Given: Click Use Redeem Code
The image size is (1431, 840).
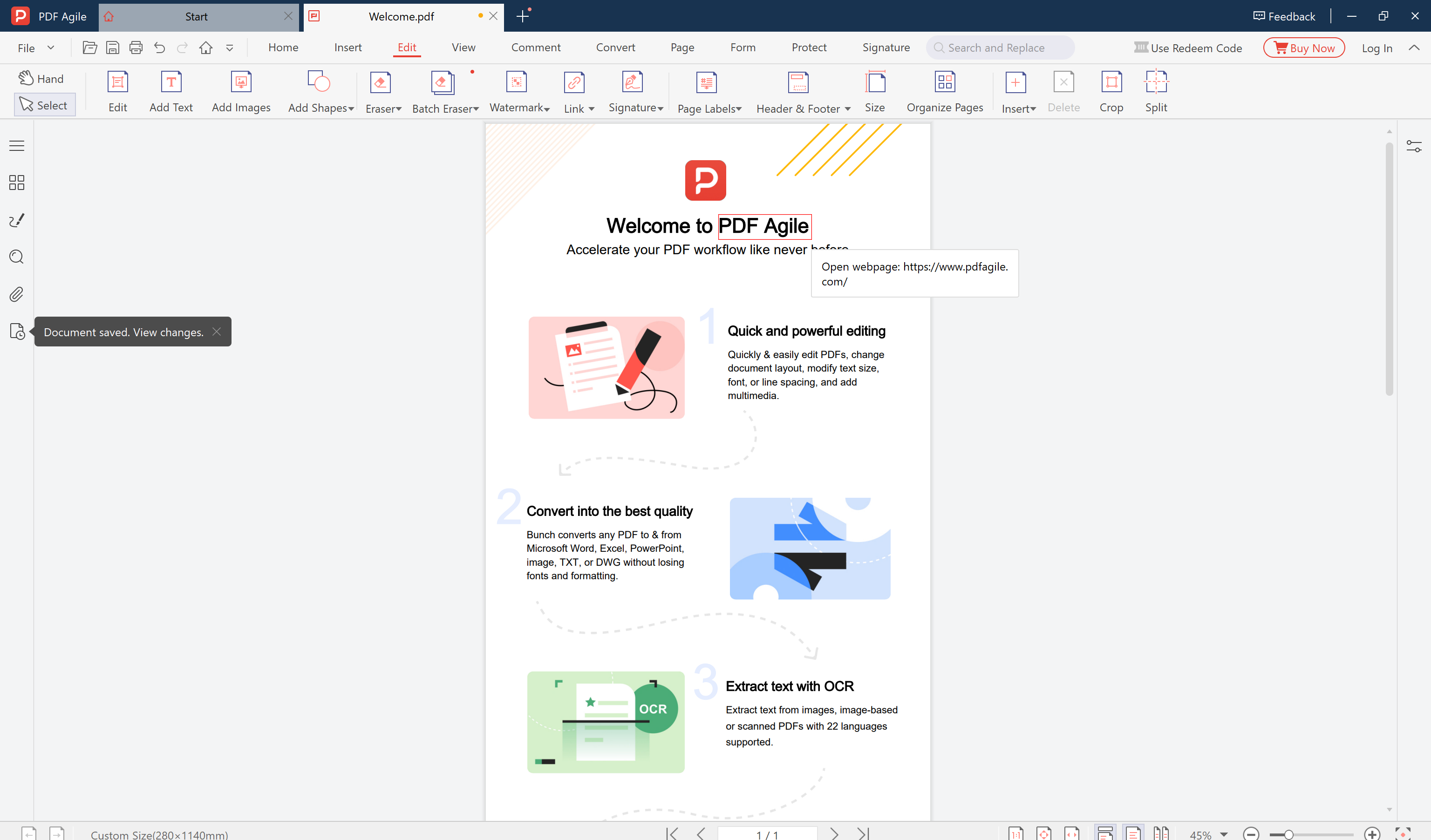Looking at the screenshot, I should pos(1188,47).
